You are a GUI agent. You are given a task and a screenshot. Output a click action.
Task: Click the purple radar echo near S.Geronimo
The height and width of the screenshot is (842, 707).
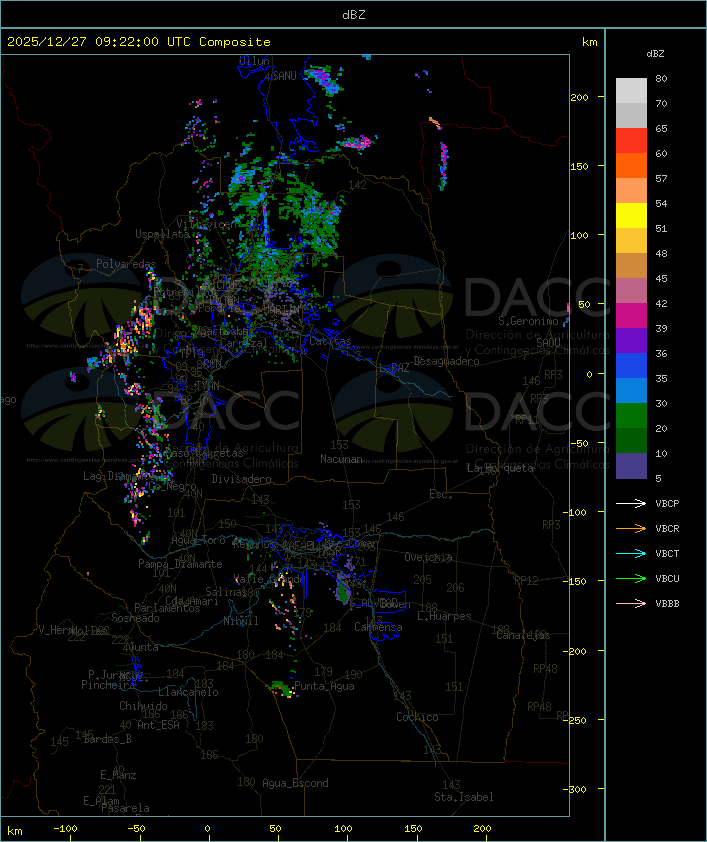(567, 314)
